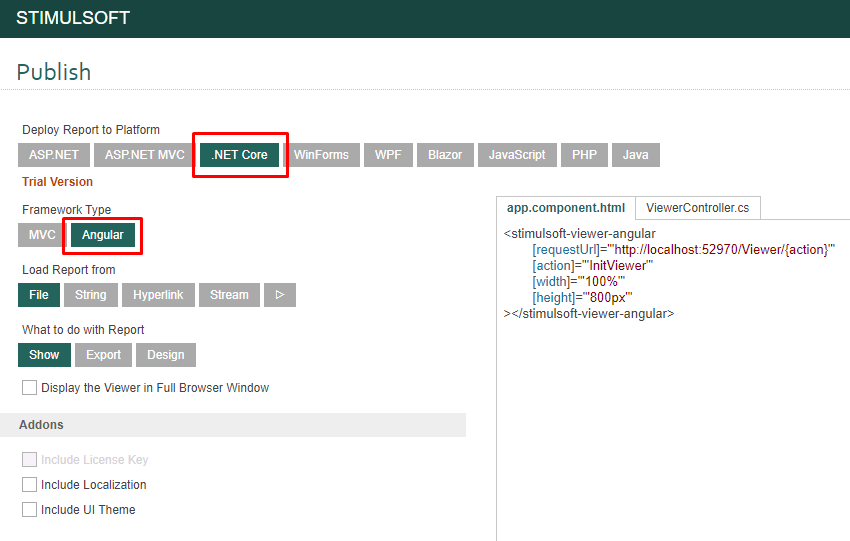Click the opening <stimulsoft-viewer-angular tag line
This screenshot has height=541, width=850.
click(579, 234)
